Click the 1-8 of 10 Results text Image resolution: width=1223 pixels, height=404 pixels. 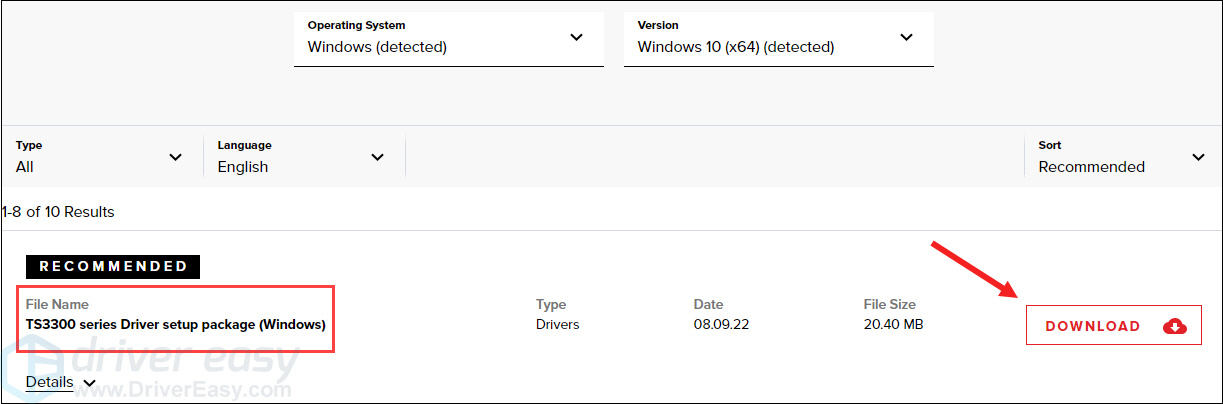[x=58, y=212]
